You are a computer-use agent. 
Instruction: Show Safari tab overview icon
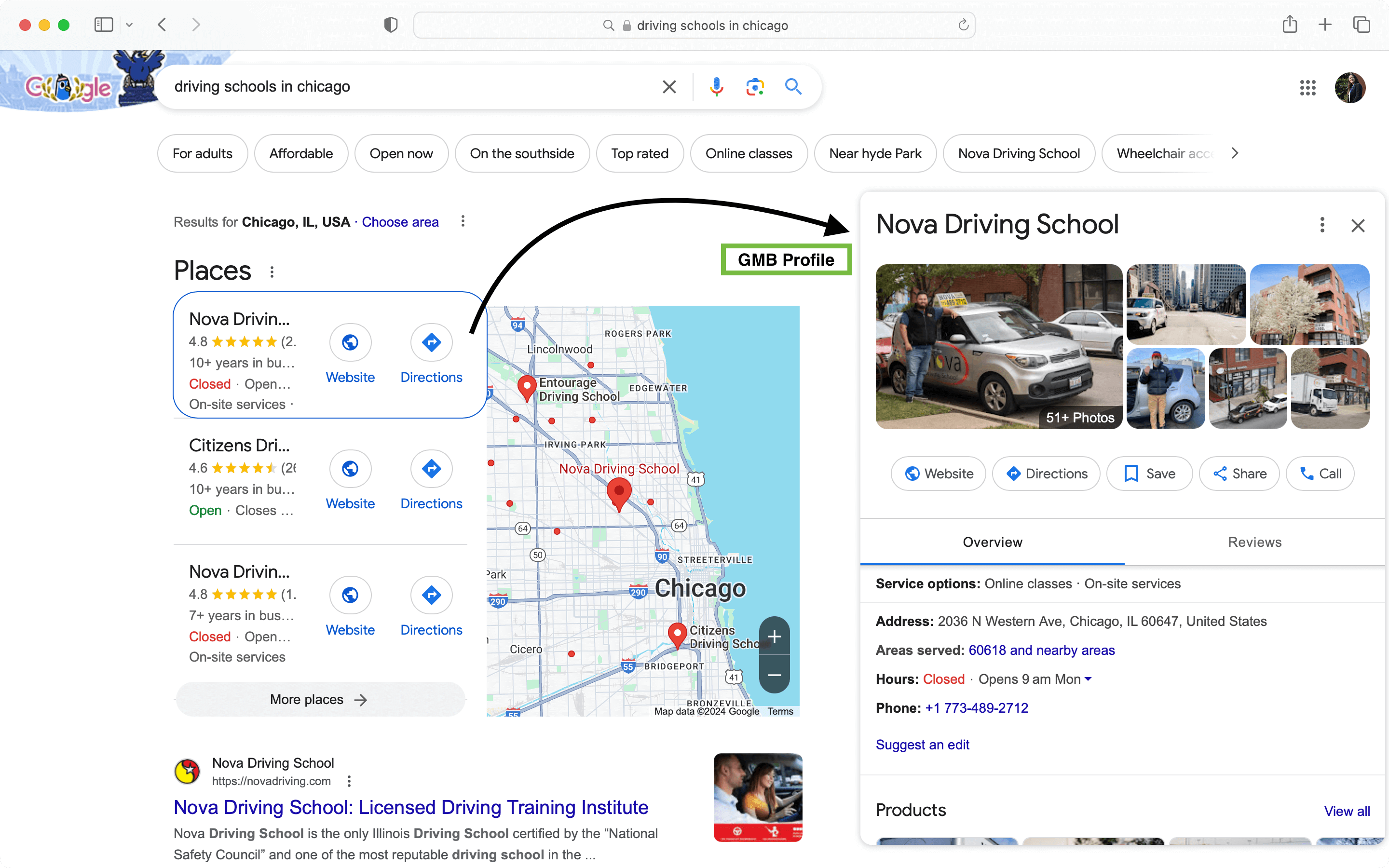pos(1362,25)
